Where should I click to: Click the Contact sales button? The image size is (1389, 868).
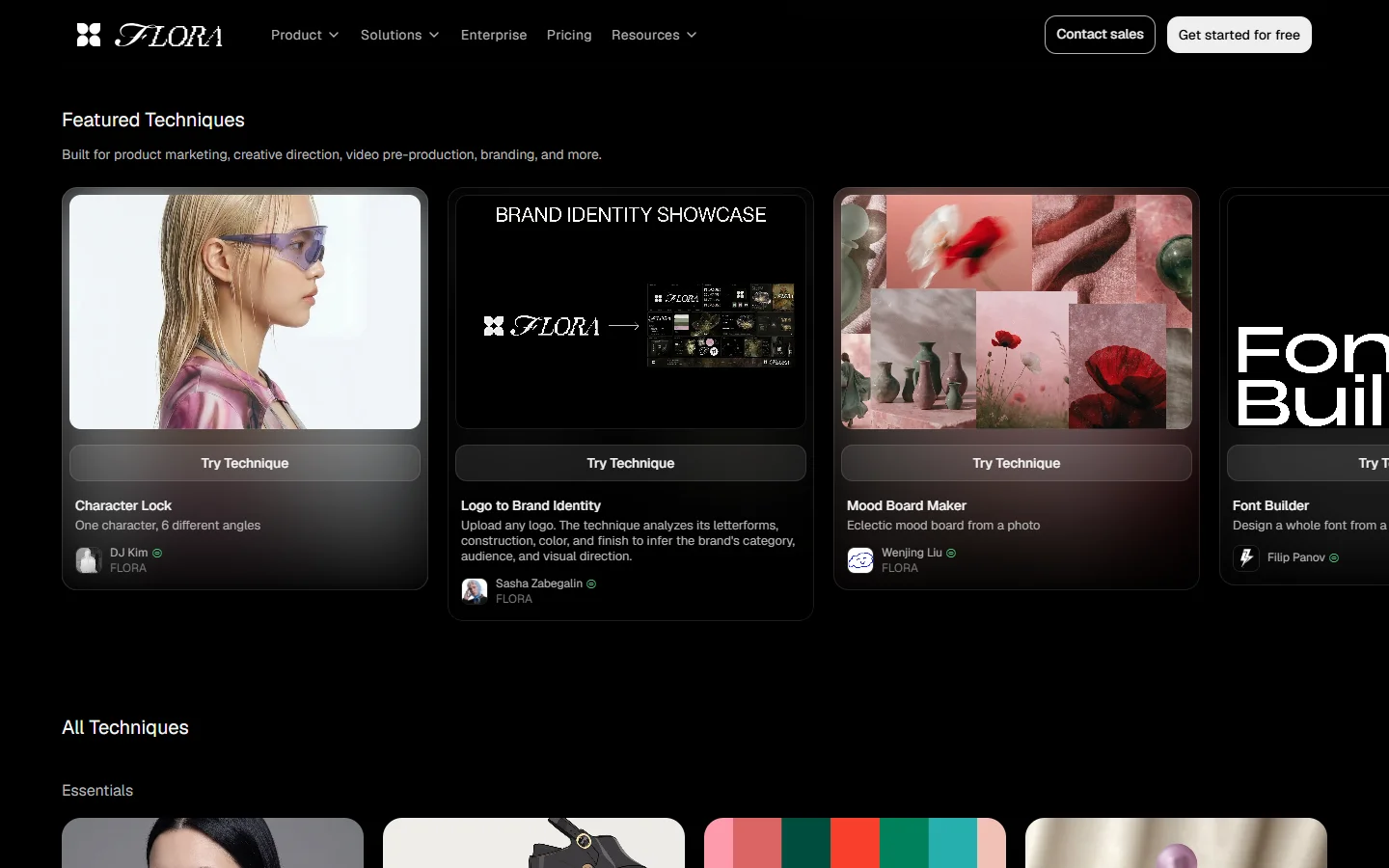(1100, 35)
